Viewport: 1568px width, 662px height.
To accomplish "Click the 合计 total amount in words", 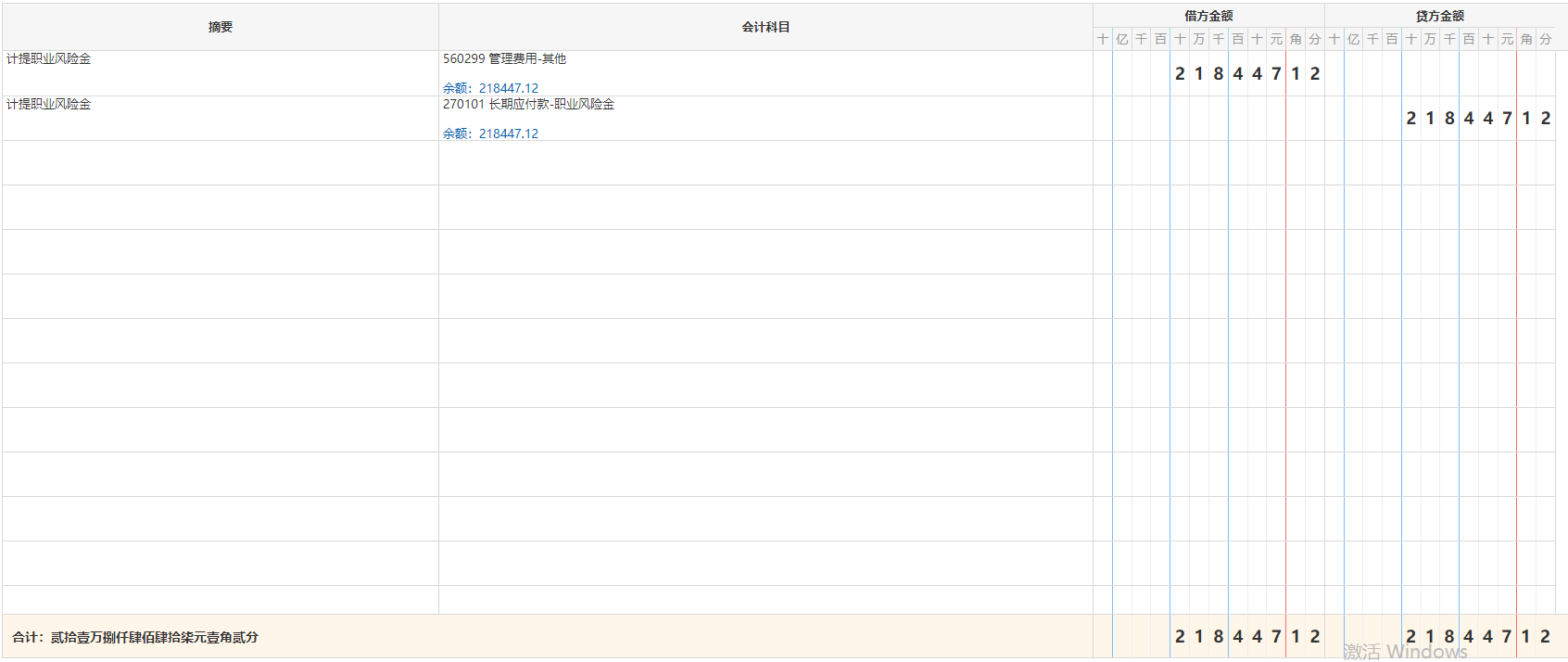I will tap(135, 637).
